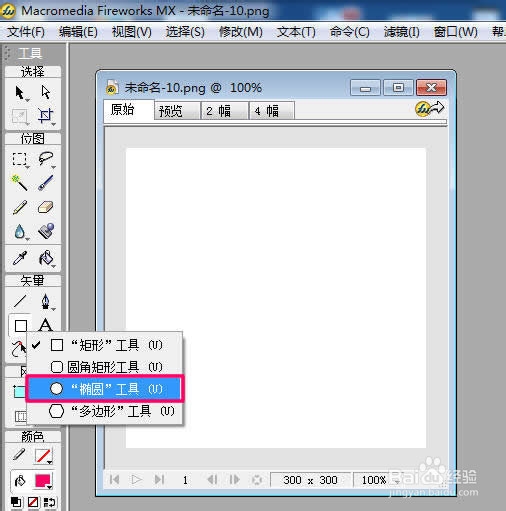506x511 pixels.
Task: Click the stop button in frame controls
Action: pos(257,480)
